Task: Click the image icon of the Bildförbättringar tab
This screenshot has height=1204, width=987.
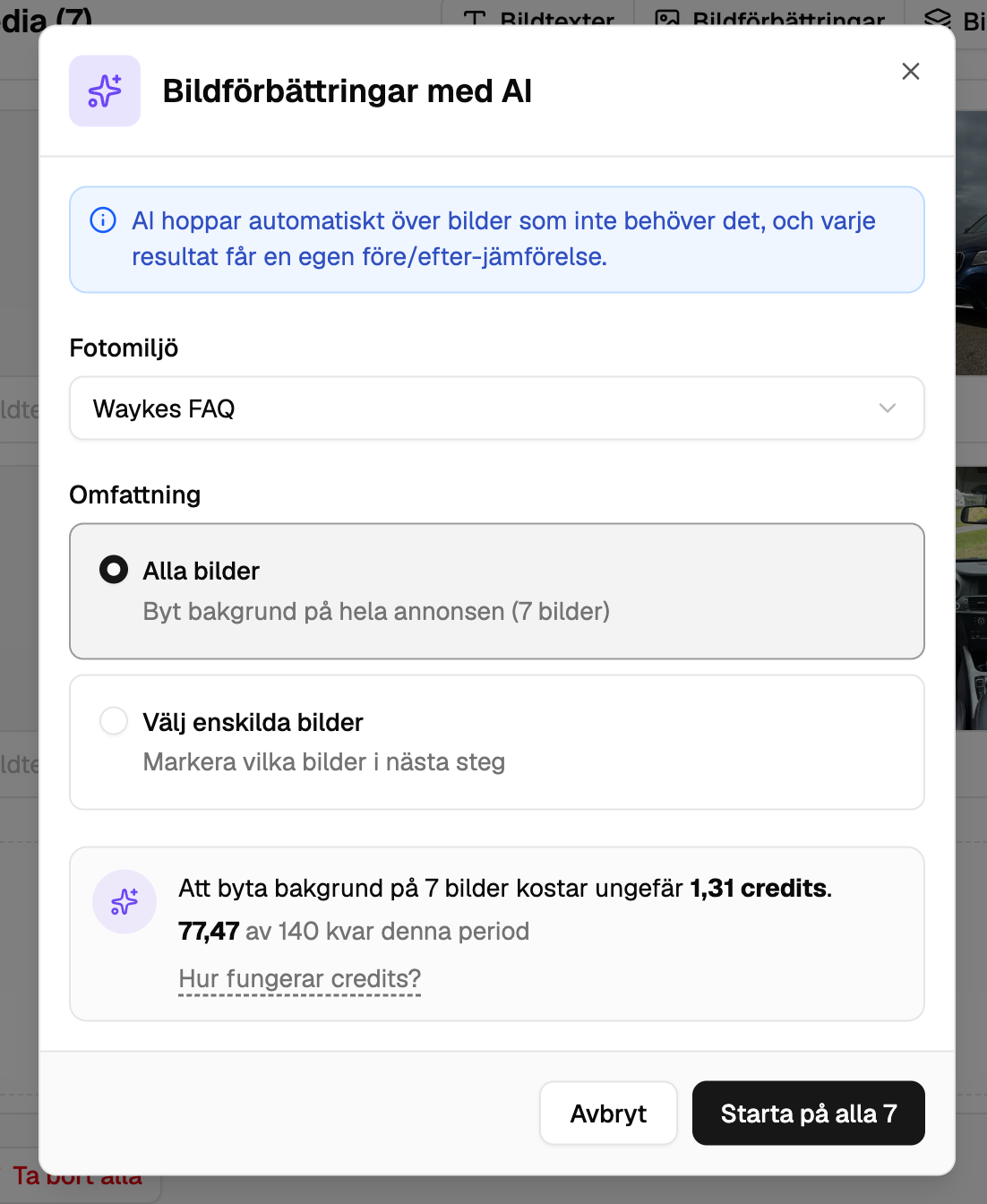Action: coord(667,19)
